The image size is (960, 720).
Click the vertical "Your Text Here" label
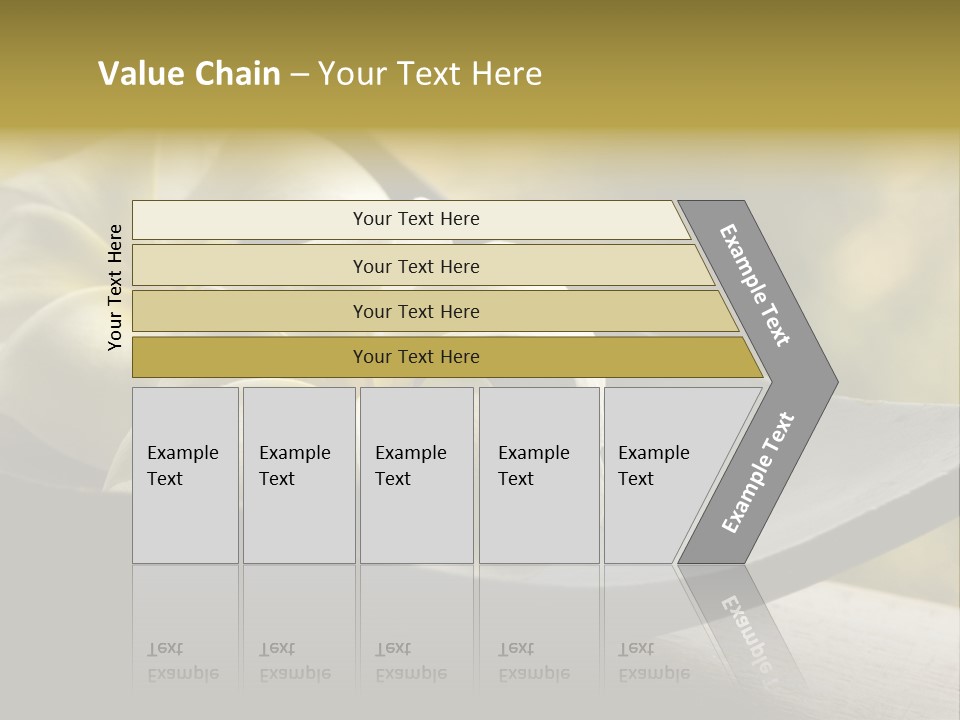tap(115, 288)
